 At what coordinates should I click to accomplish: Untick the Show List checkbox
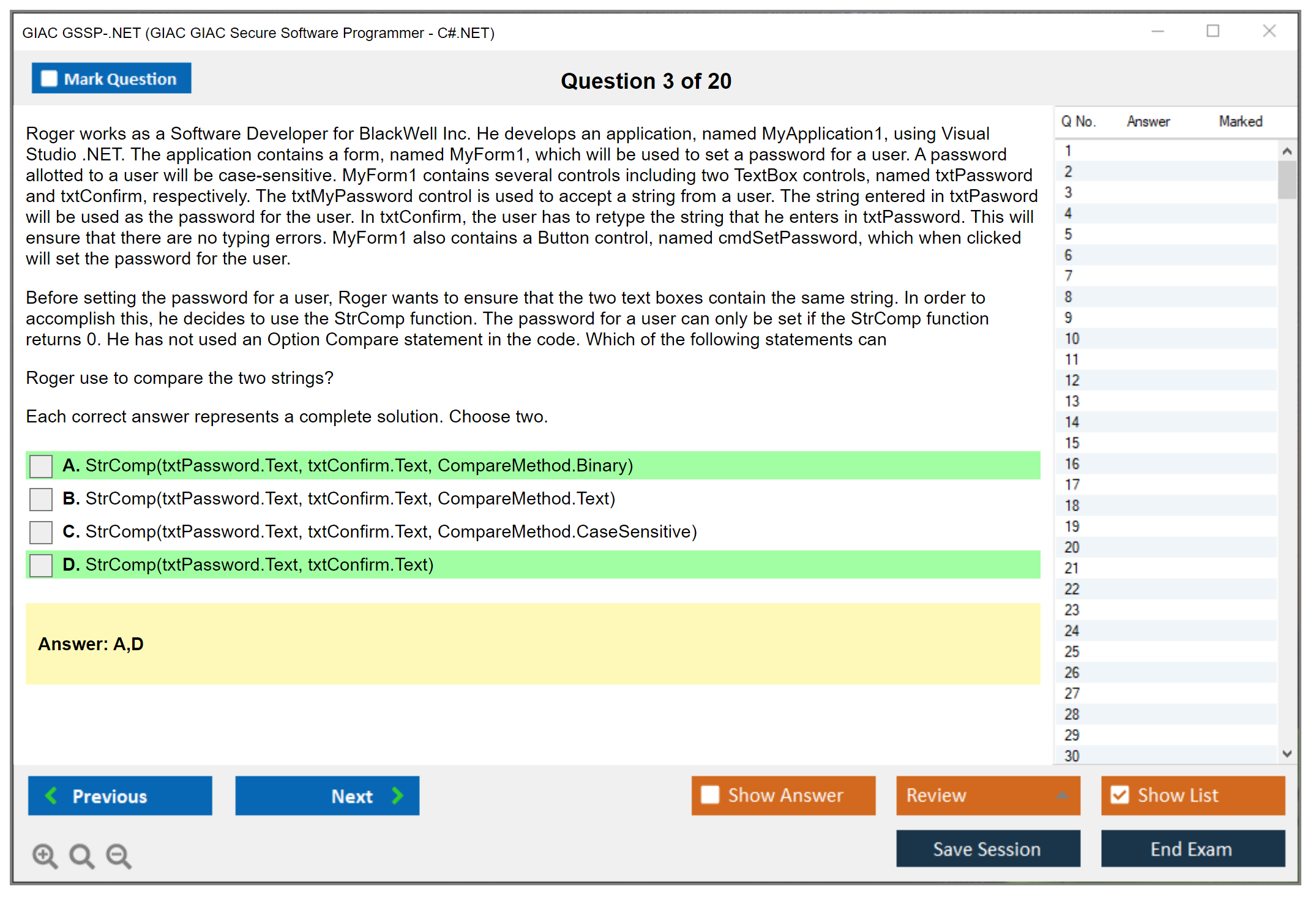1120,795
